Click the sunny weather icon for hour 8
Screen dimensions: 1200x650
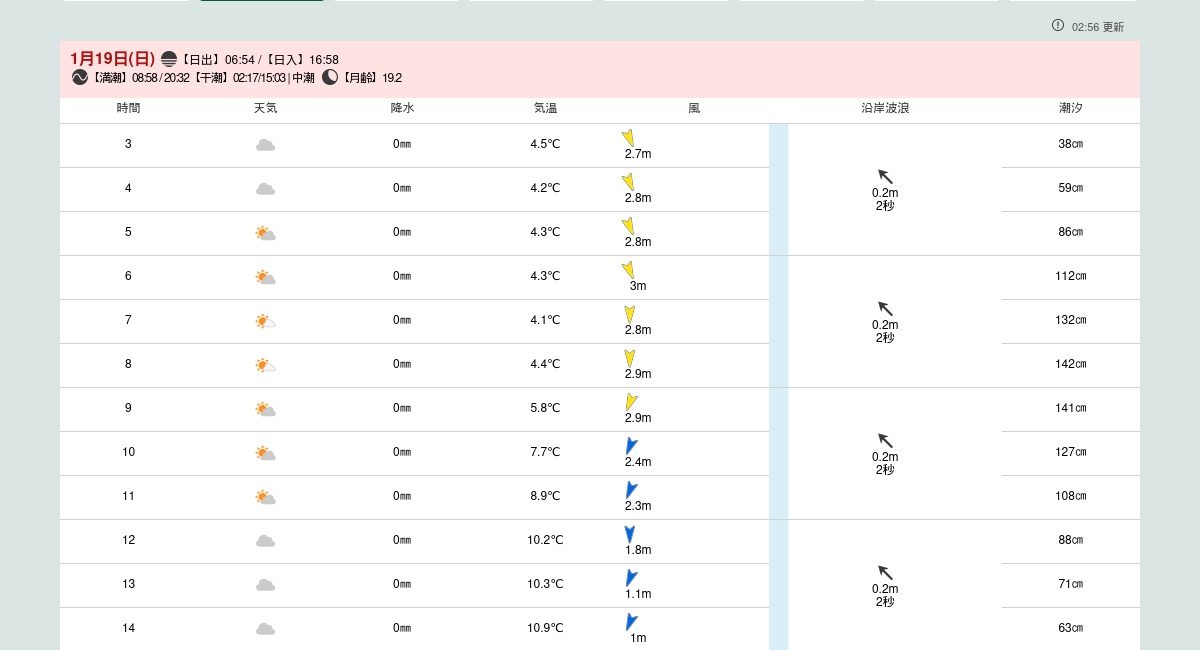click(265, 365)
